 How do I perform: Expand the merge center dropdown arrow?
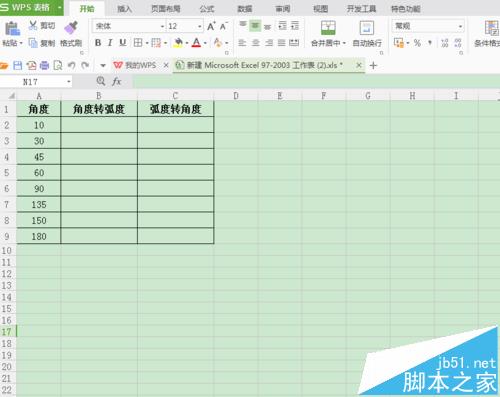point(344,43)
